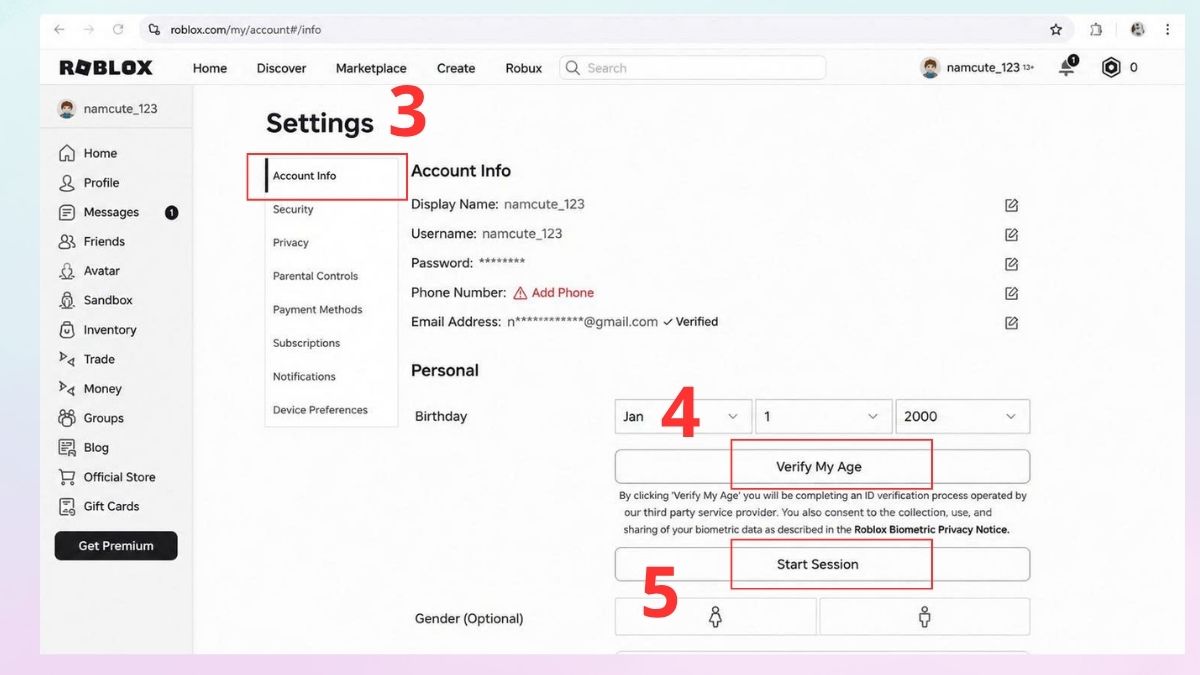Open Official Store in the sidebar
1200x675 pixels.
107,477
